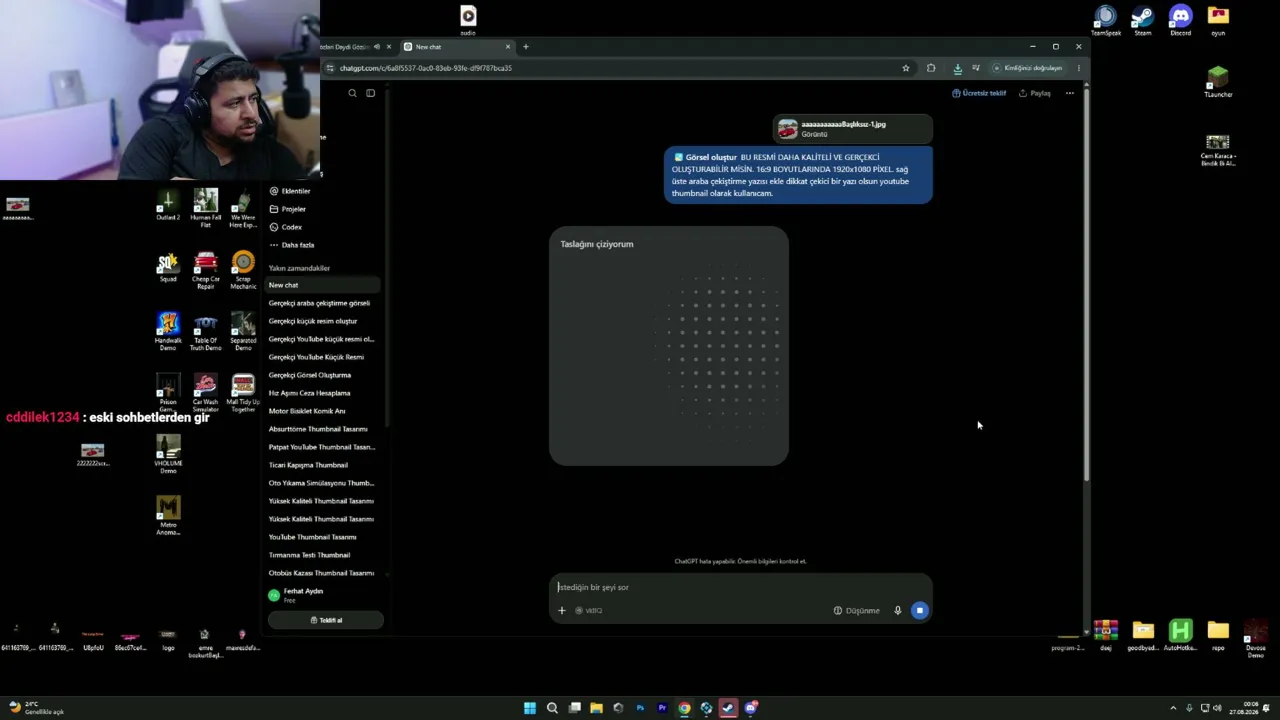Select the Car Wash Simulator desktop icon
The height and width of the screenshot is (720, 1280).
(205, 393)
